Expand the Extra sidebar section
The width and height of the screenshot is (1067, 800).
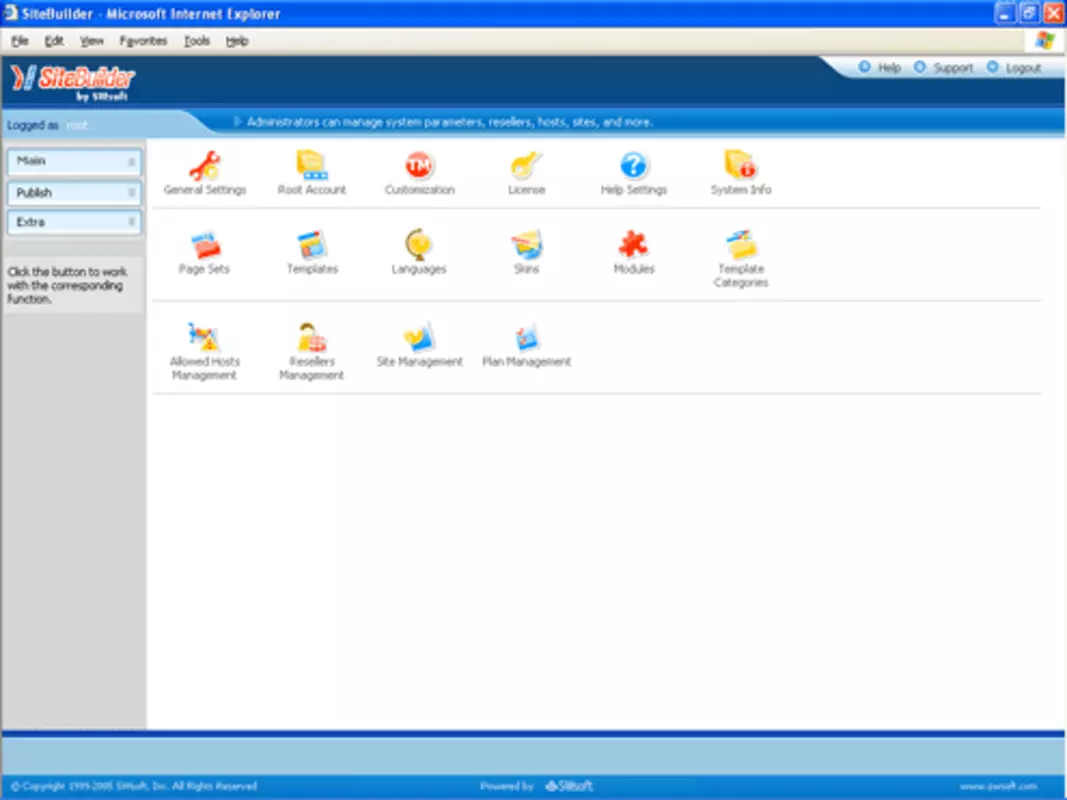(x=74, y=222)
